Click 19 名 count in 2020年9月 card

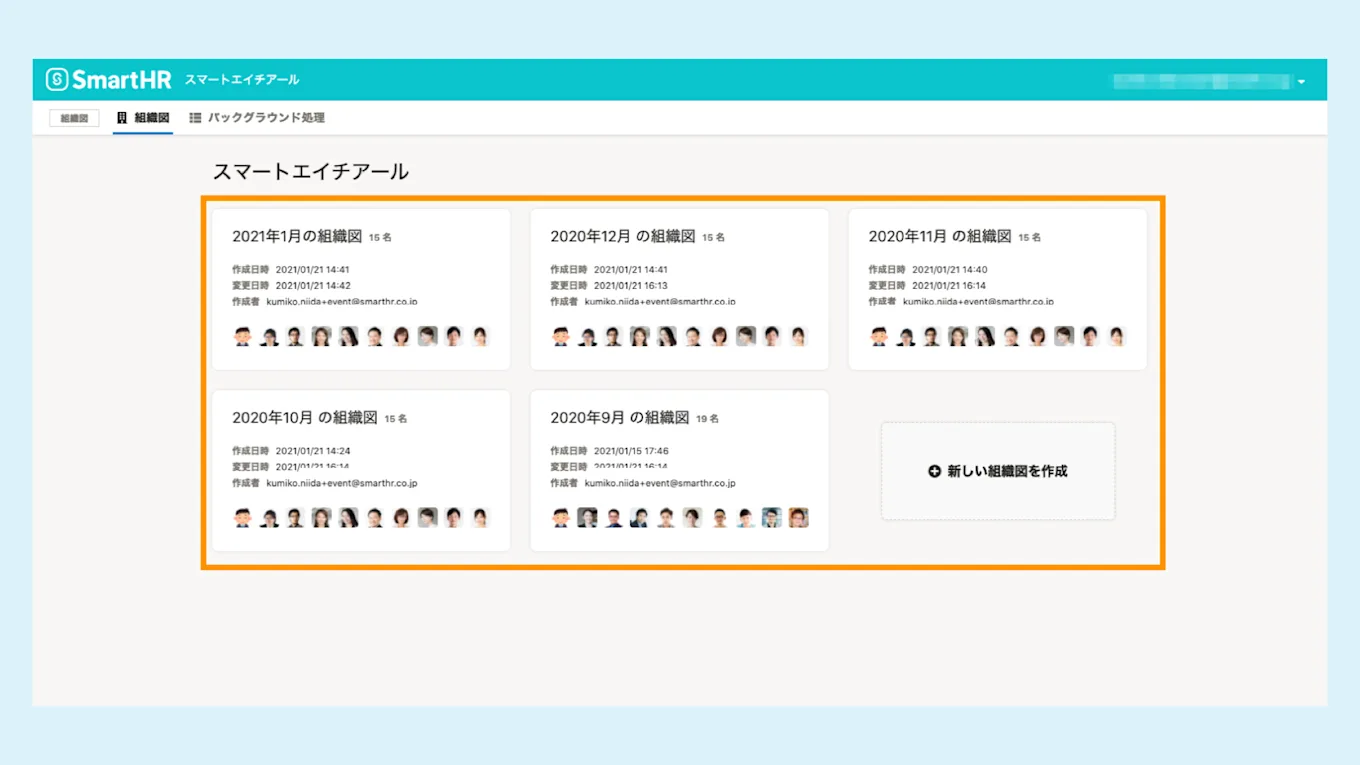click(707, 419)
